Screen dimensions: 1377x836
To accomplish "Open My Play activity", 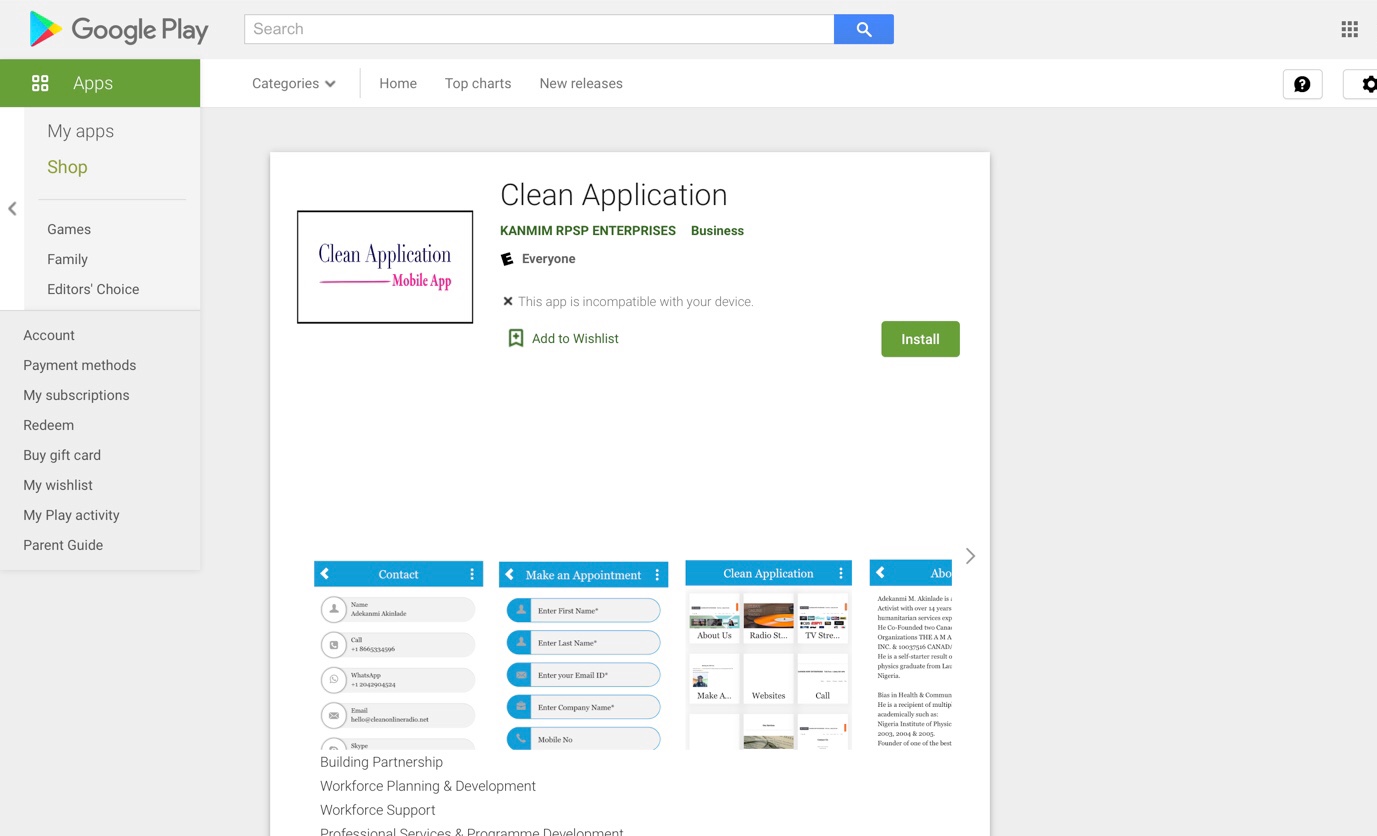I will point(71,515).
